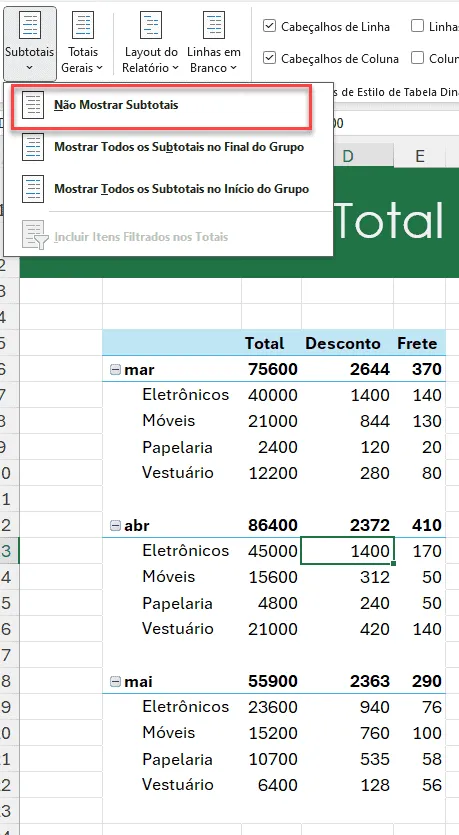Click icon beside Subtotais no Início do Grupo
The image size is (459, 835).
(x=32, y=189)
